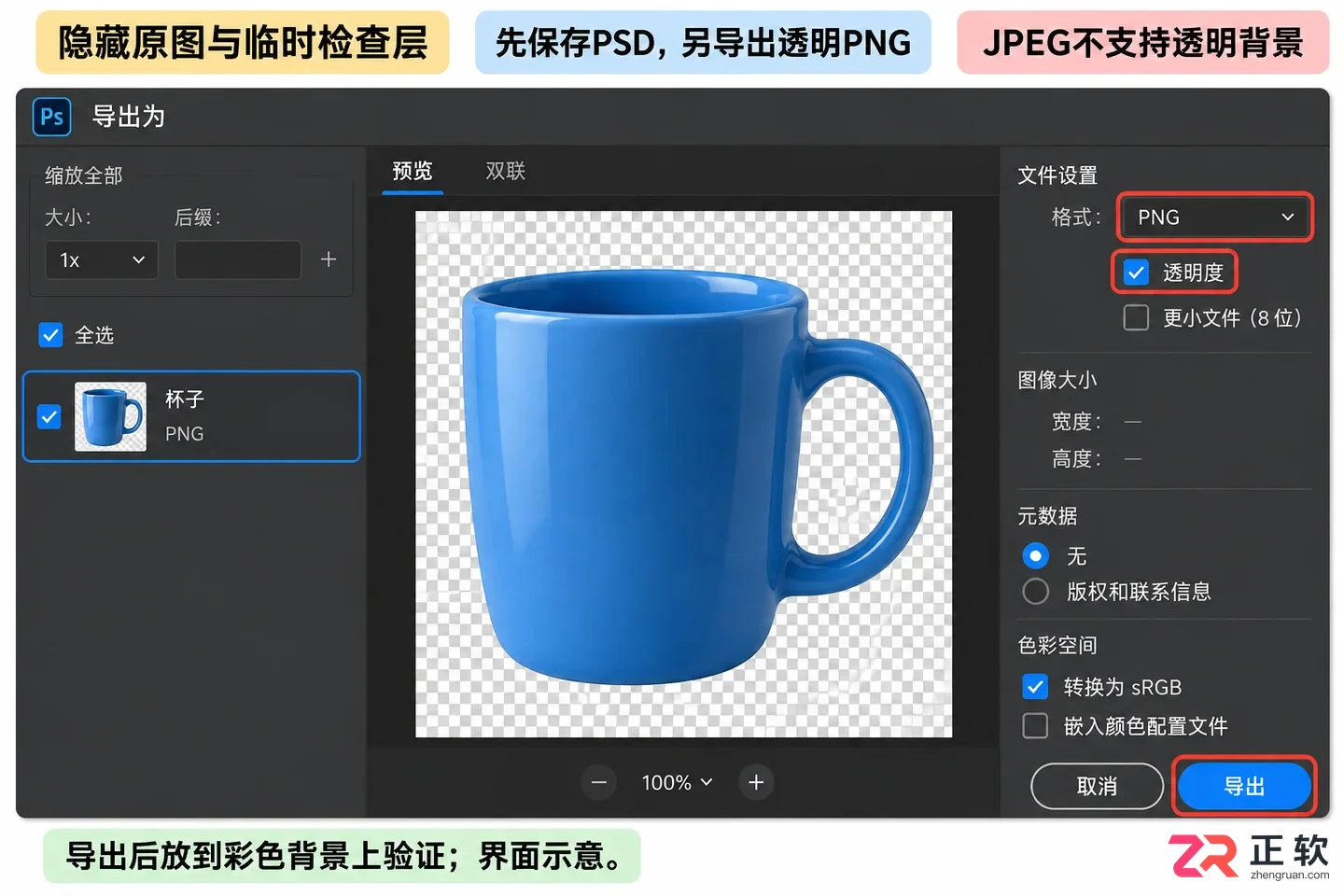This screenshot has height=896, width=1344.
Task: Zoom in preview with the plus button
Action: tap(756, 782)
